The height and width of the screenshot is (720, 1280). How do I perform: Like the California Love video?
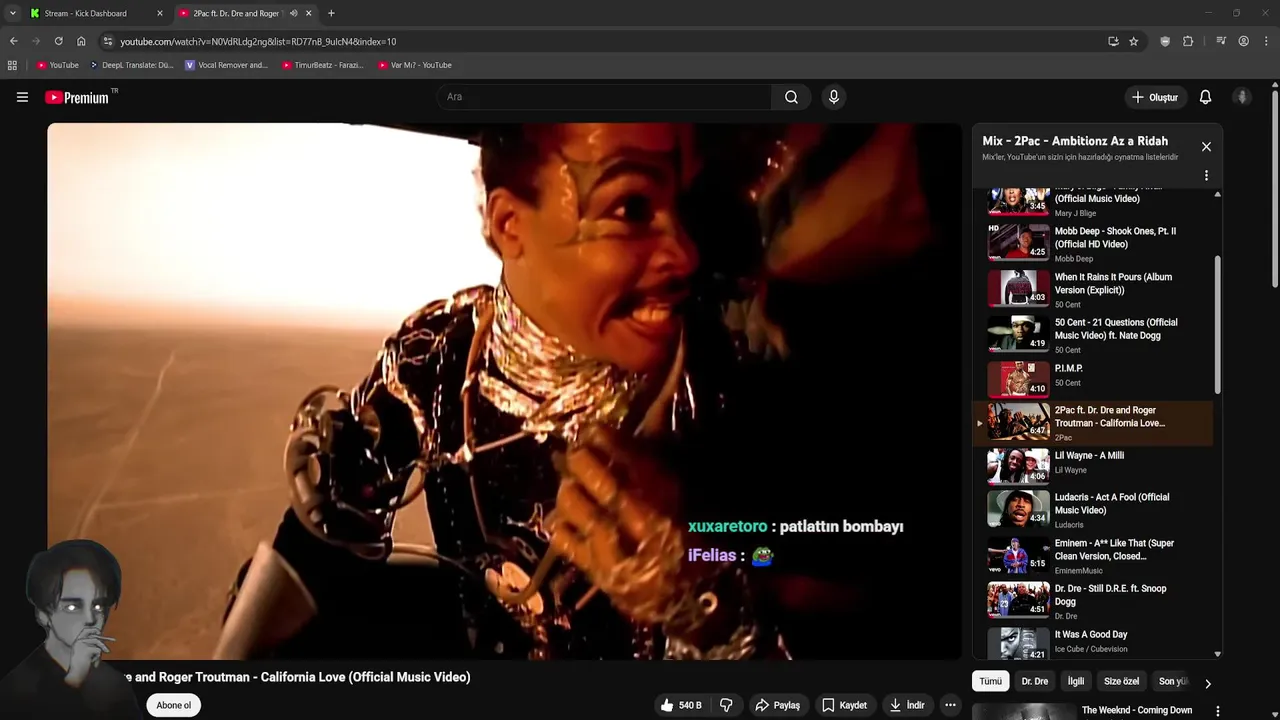point(681,705)
